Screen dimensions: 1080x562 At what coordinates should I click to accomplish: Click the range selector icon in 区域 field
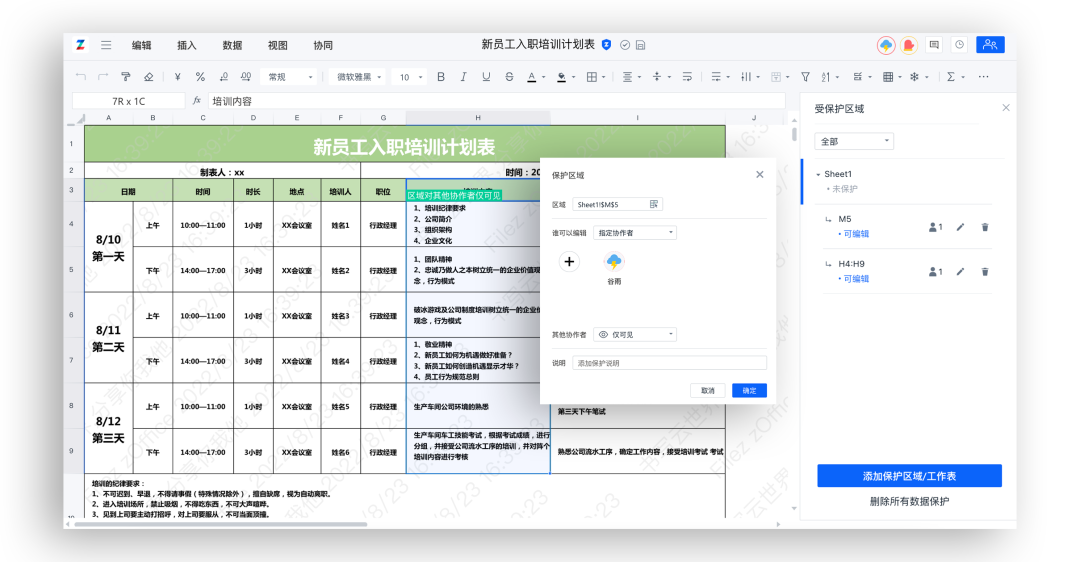click(654, 204)
